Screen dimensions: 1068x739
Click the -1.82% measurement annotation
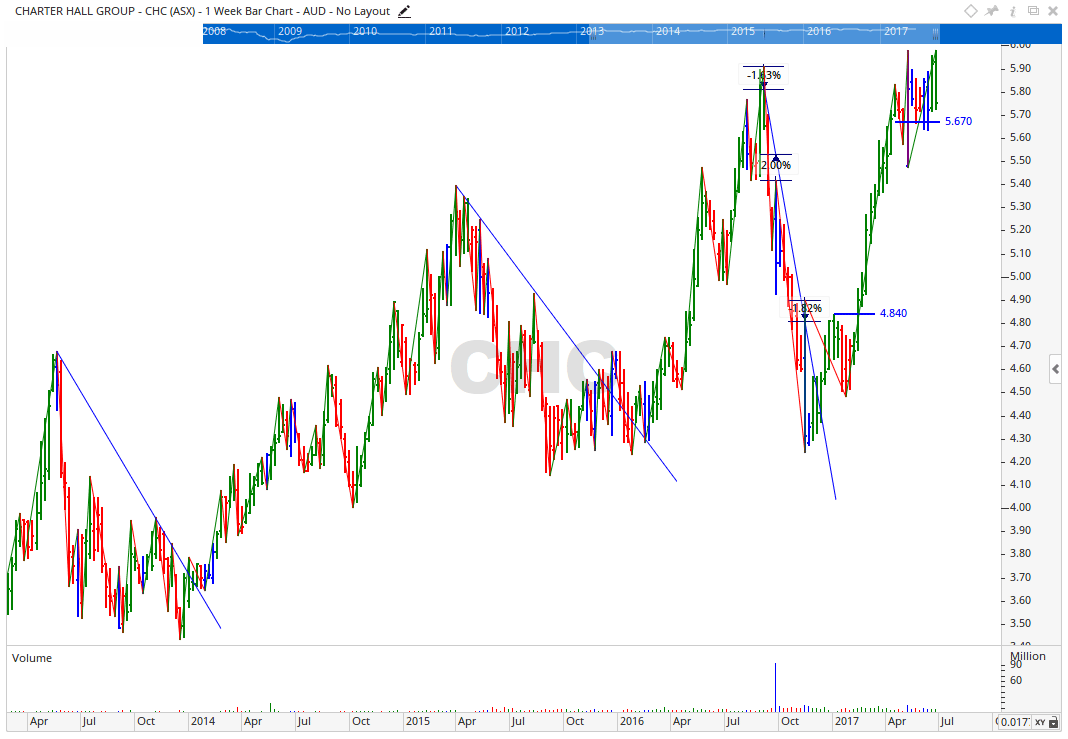(804, 309)
